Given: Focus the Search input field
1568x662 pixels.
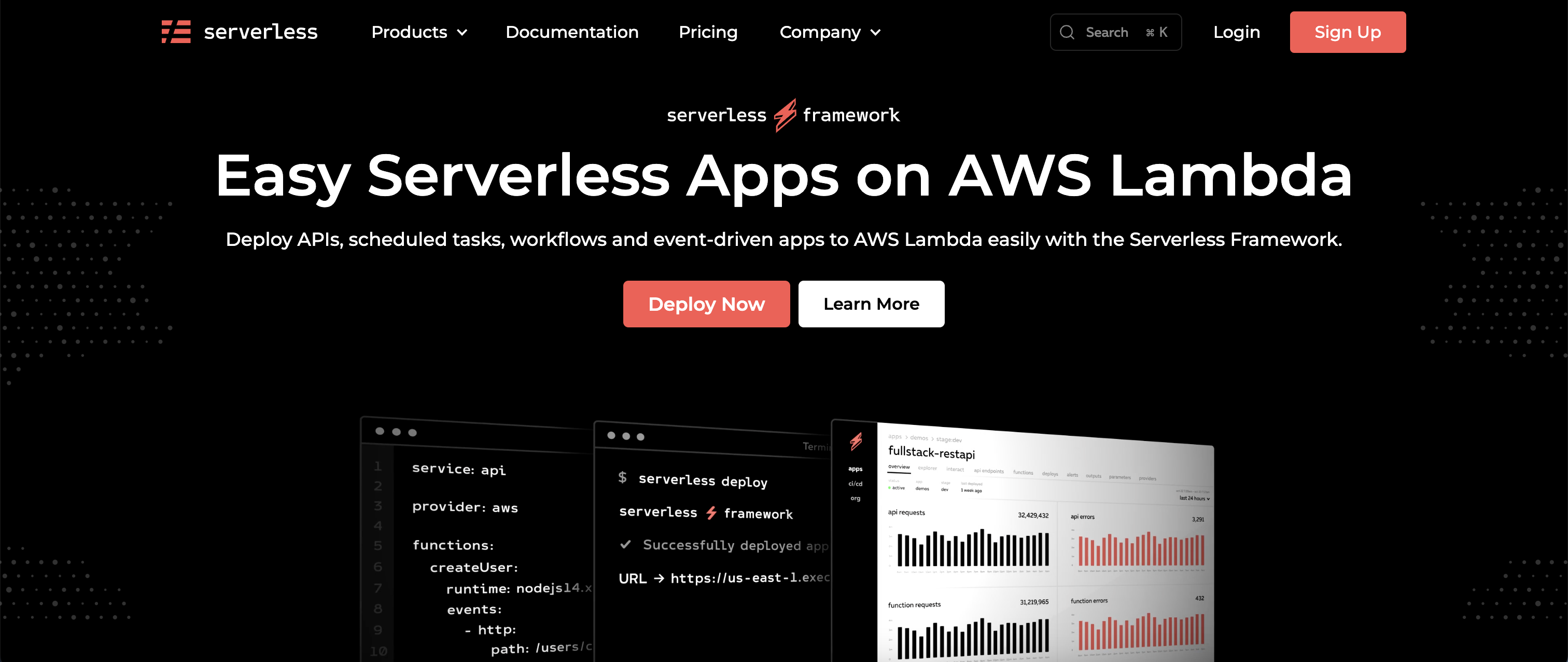Looking at the screenshot, I should (x=1115, y=32).
